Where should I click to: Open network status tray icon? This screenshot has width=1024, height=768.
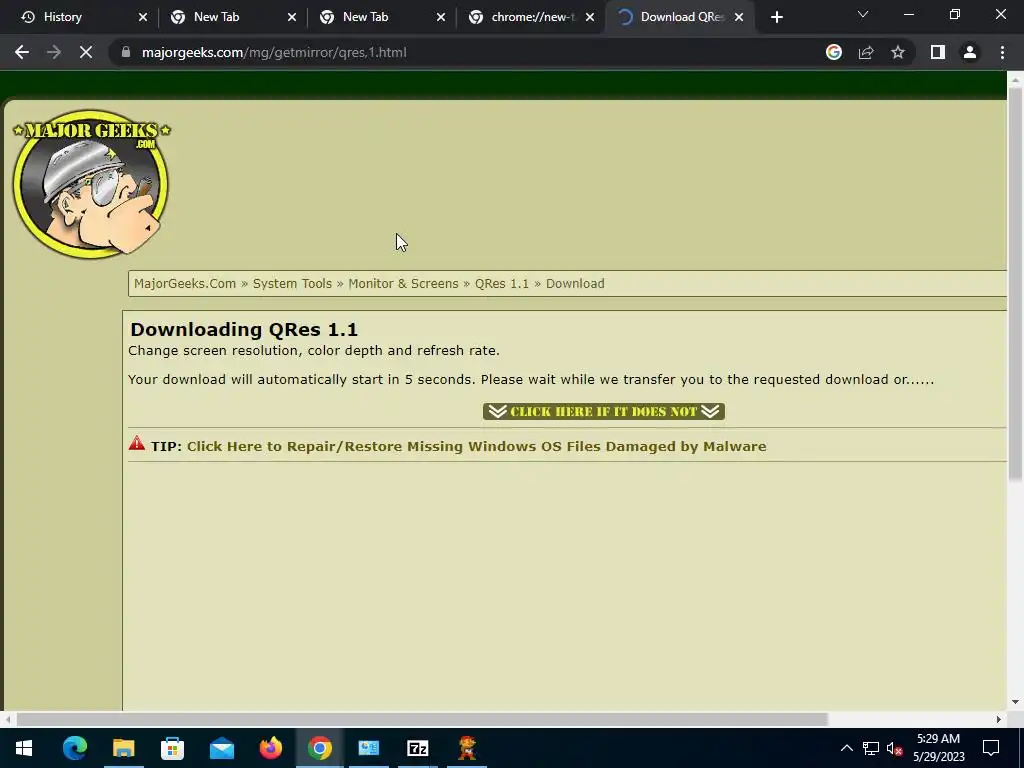tap(871, 748)
